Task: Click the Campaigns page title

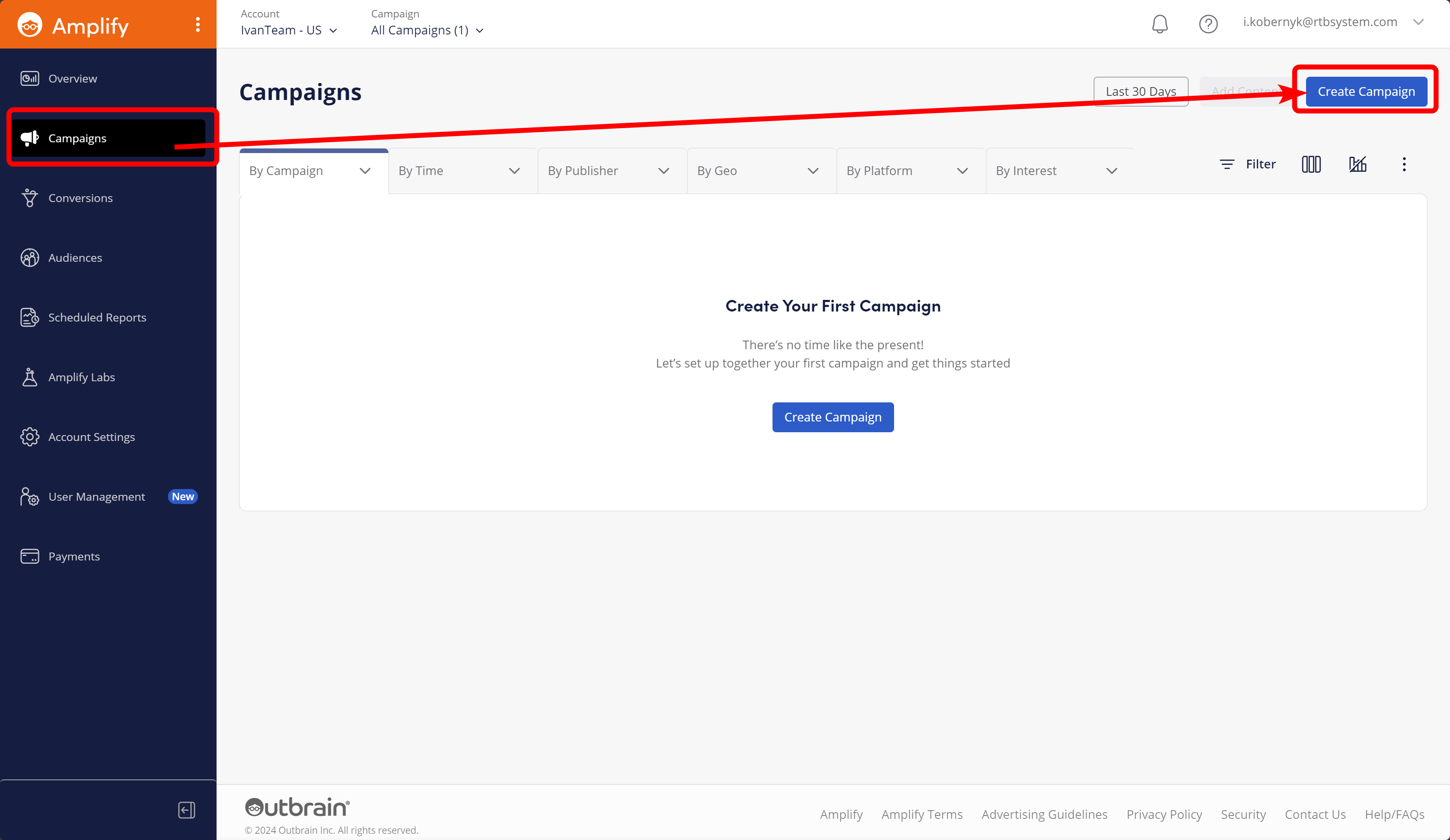Action: coord(300,92)
